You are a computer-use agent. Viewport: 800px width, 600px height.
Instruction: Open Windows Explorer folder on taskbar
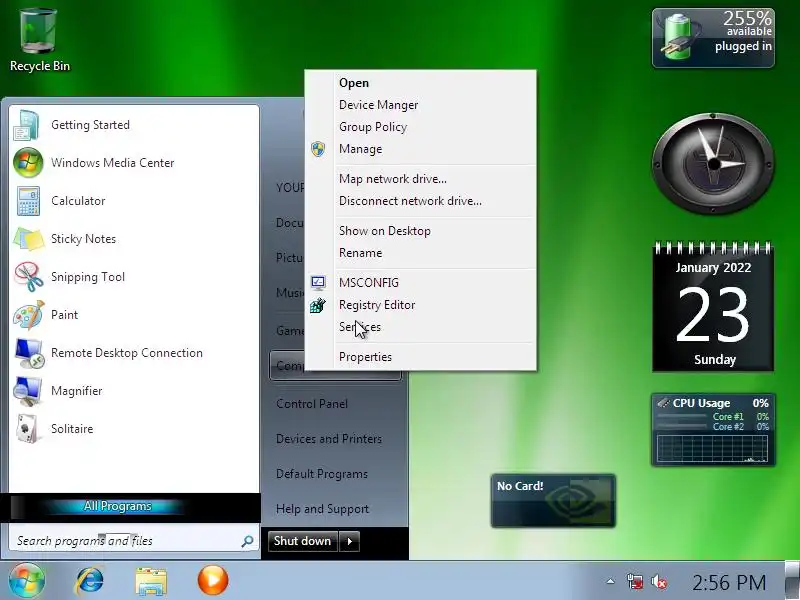[151, 581]
